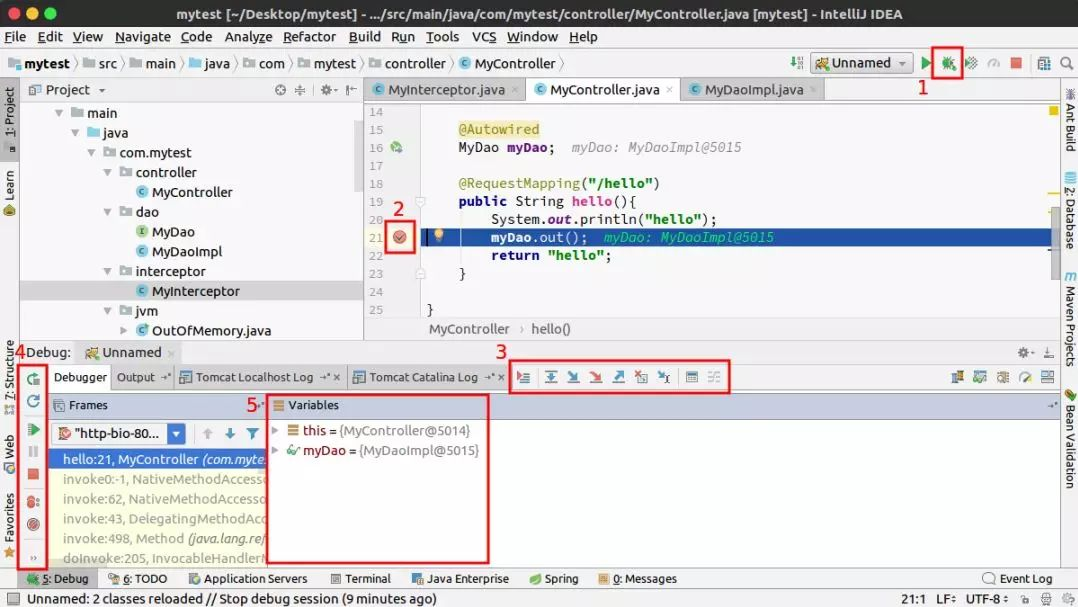The image size is (1078, 607).
Task: Click Update application icon in debug sidebar
Action: pyautogui.click(x=33, y=401)
